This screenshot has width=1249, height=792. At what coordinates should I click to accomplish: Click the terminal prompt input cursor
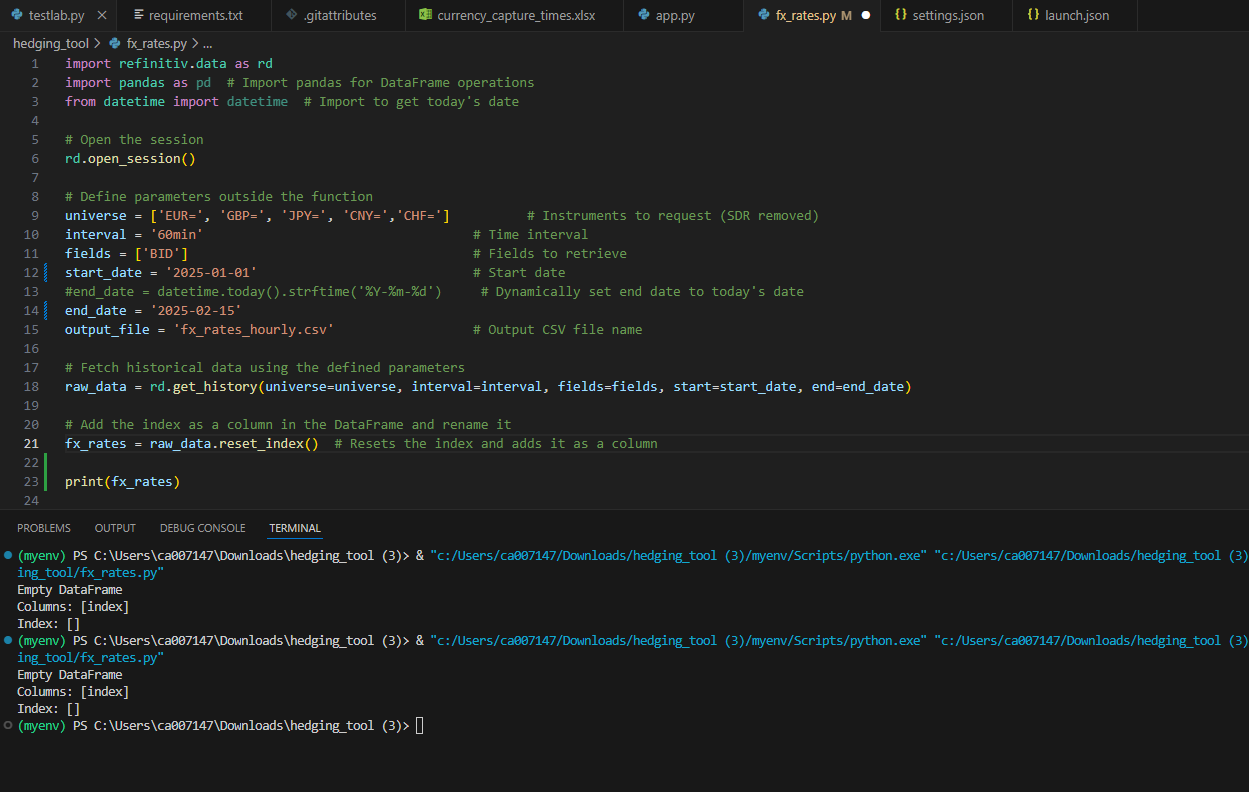click(419, 725)
